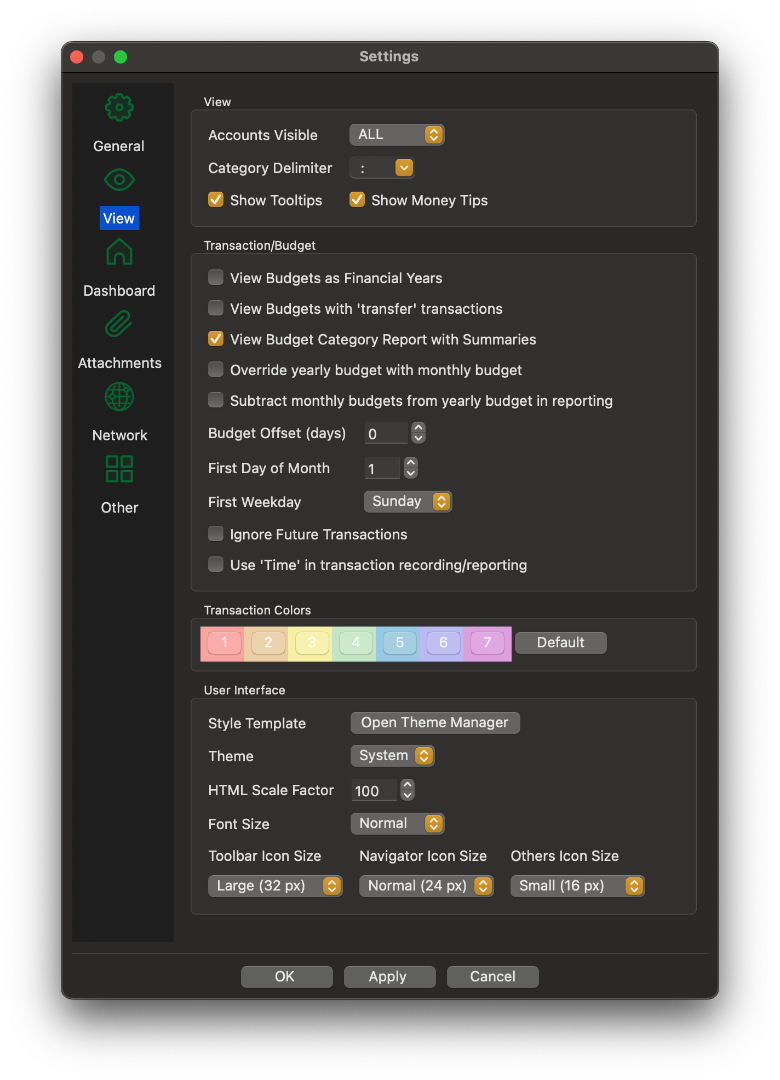
Task: Open the General settings gear icon
Action: 119,107
